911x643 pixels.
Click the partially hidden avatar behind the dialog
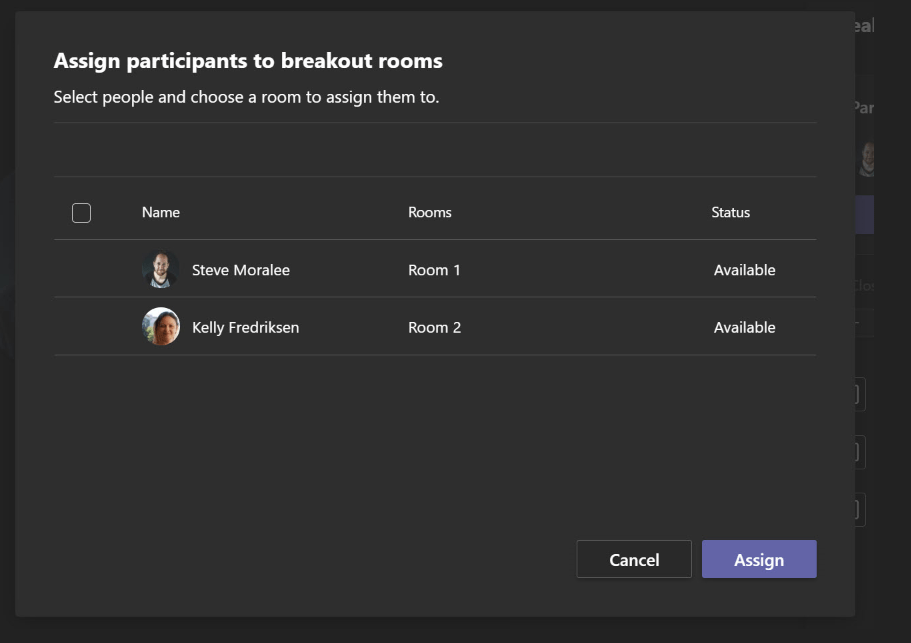coord(866,158)
